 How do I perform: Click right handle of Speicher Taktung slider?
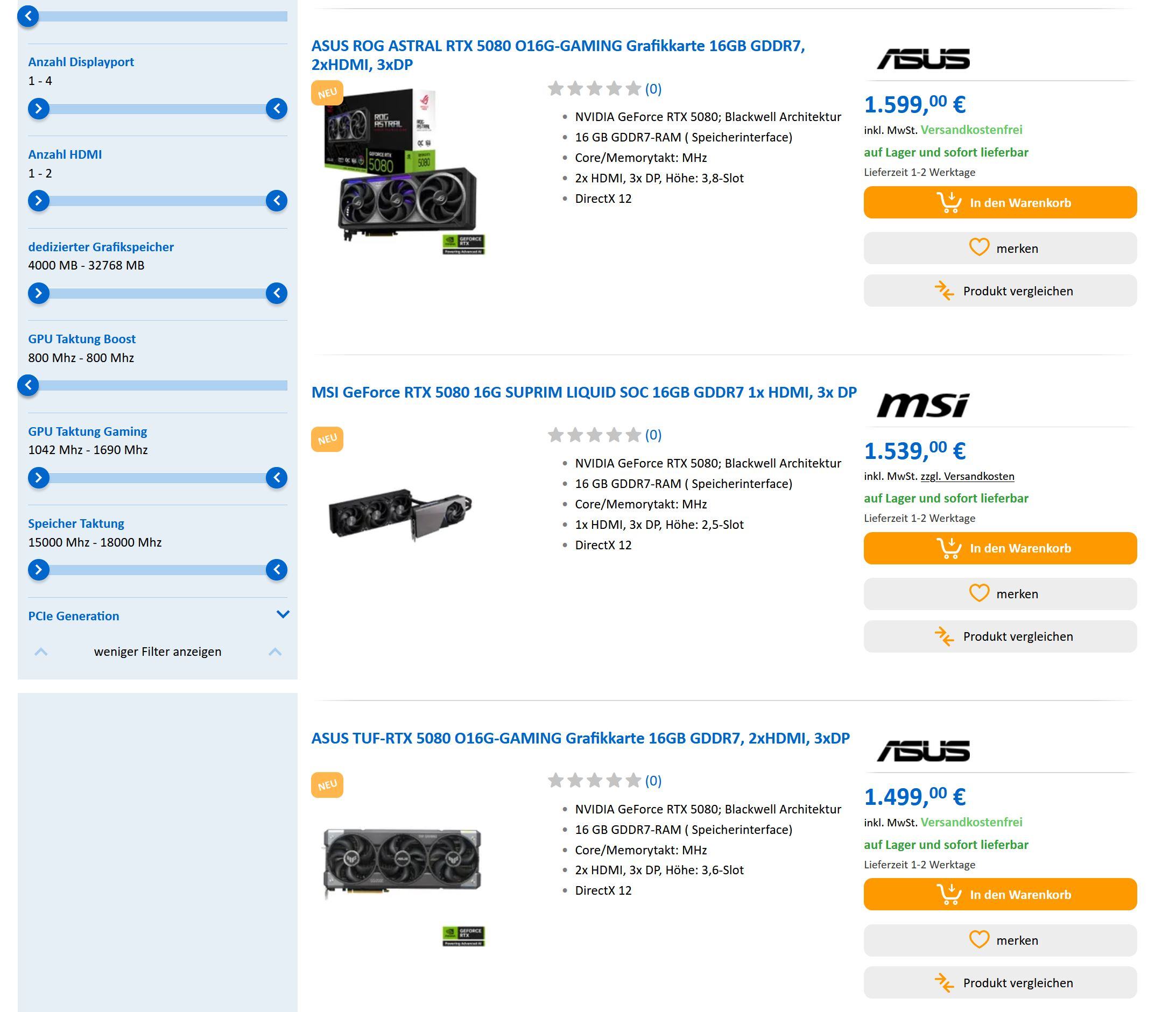[277, 570]
